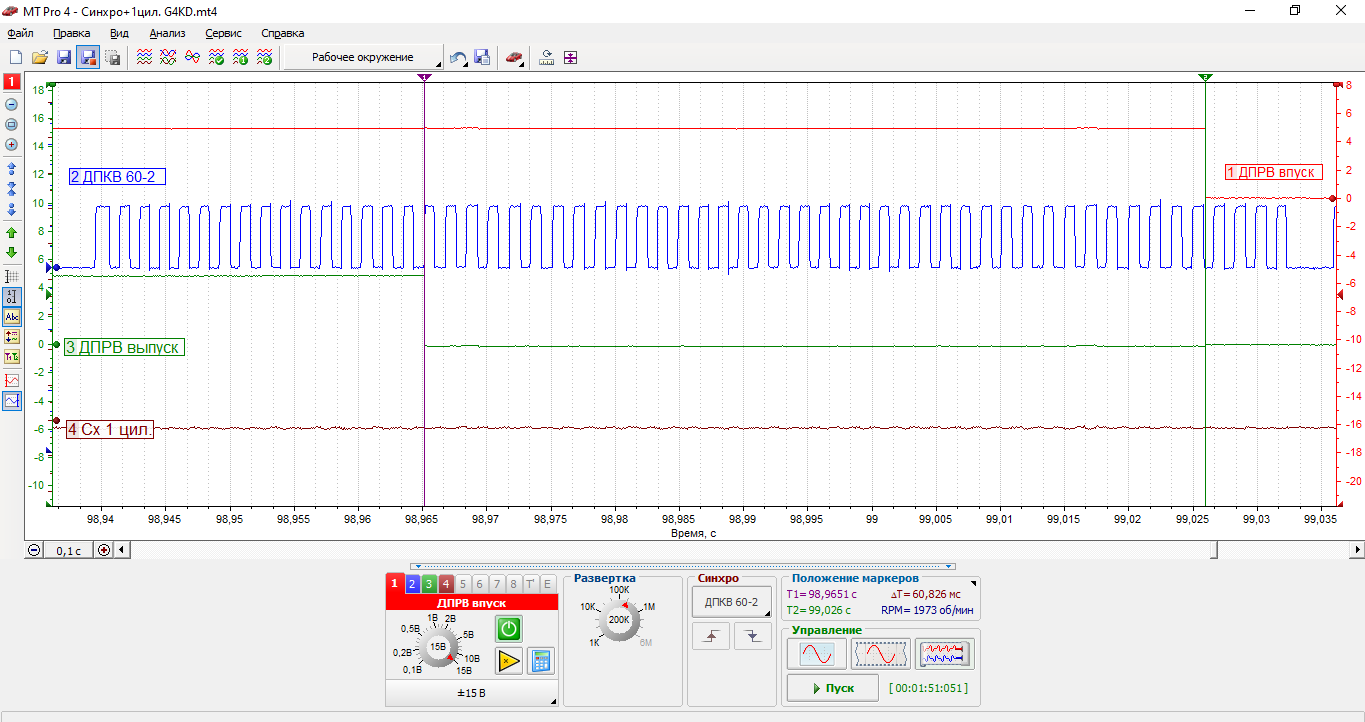Open the Правка menu
This screenshot has height=722, width=1365.
tap(72, 33)
